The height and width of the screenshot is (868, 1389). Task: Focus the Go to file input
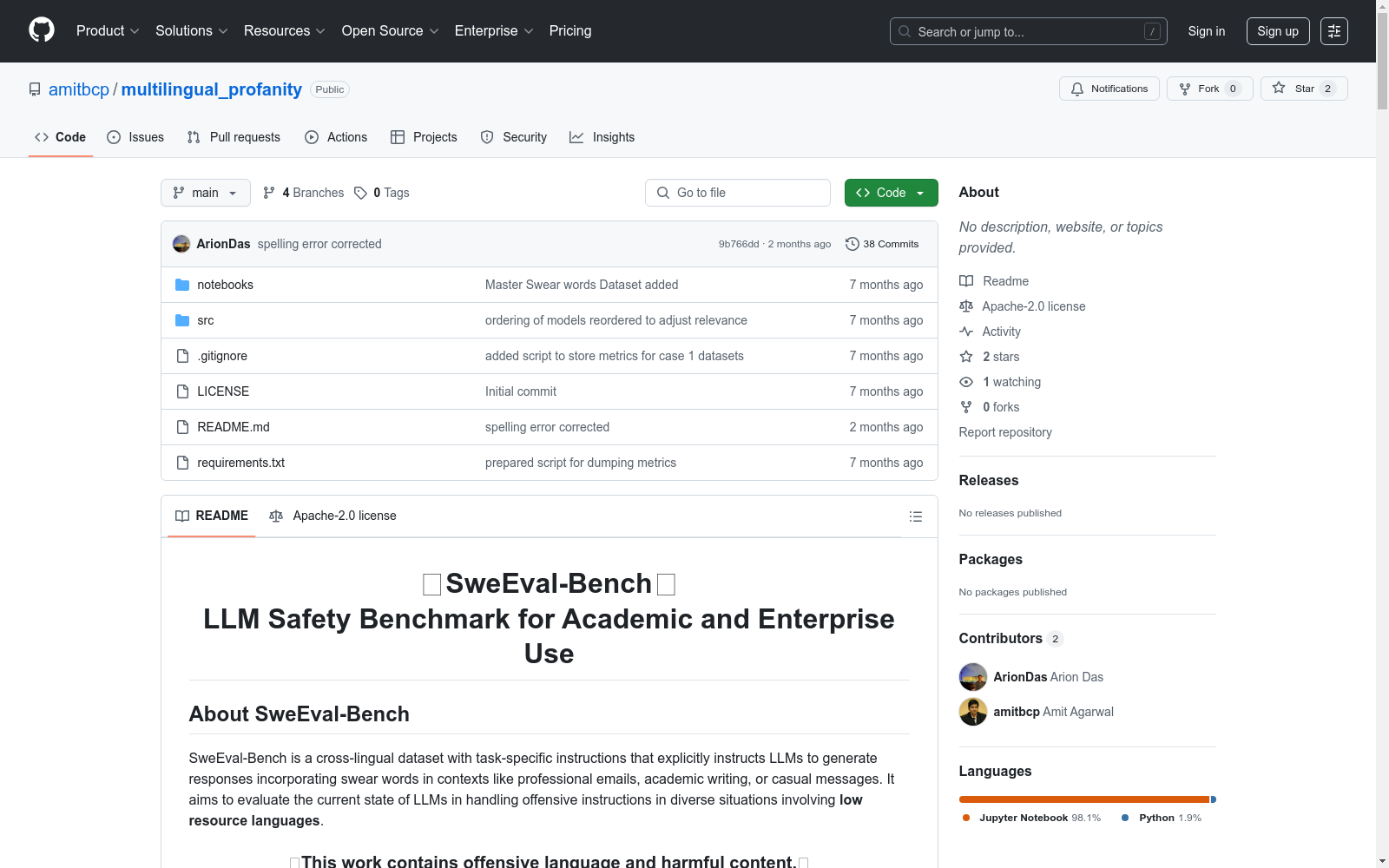coord(738,193)
